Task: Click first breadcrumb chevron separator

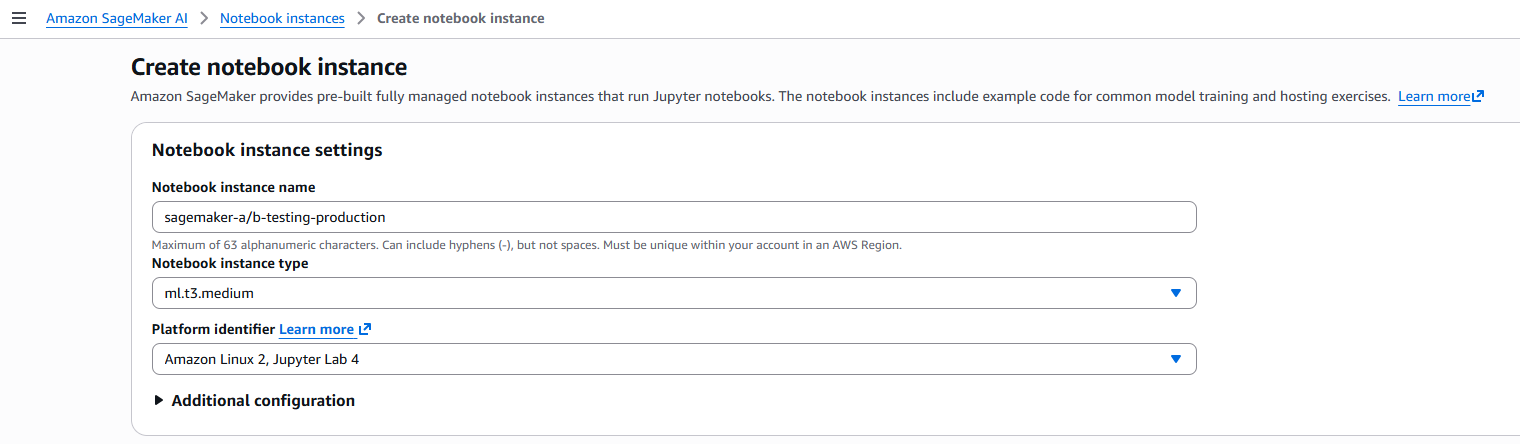Action: tap(204, 19)
